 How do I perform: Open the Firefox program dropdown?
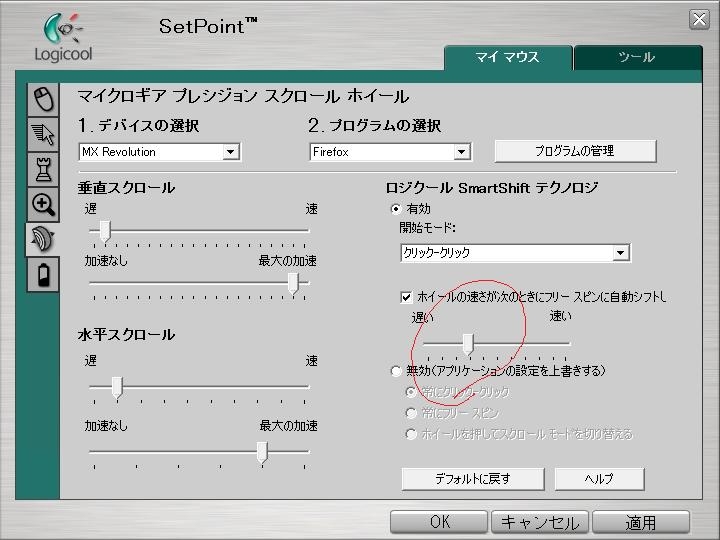(390, 152)
